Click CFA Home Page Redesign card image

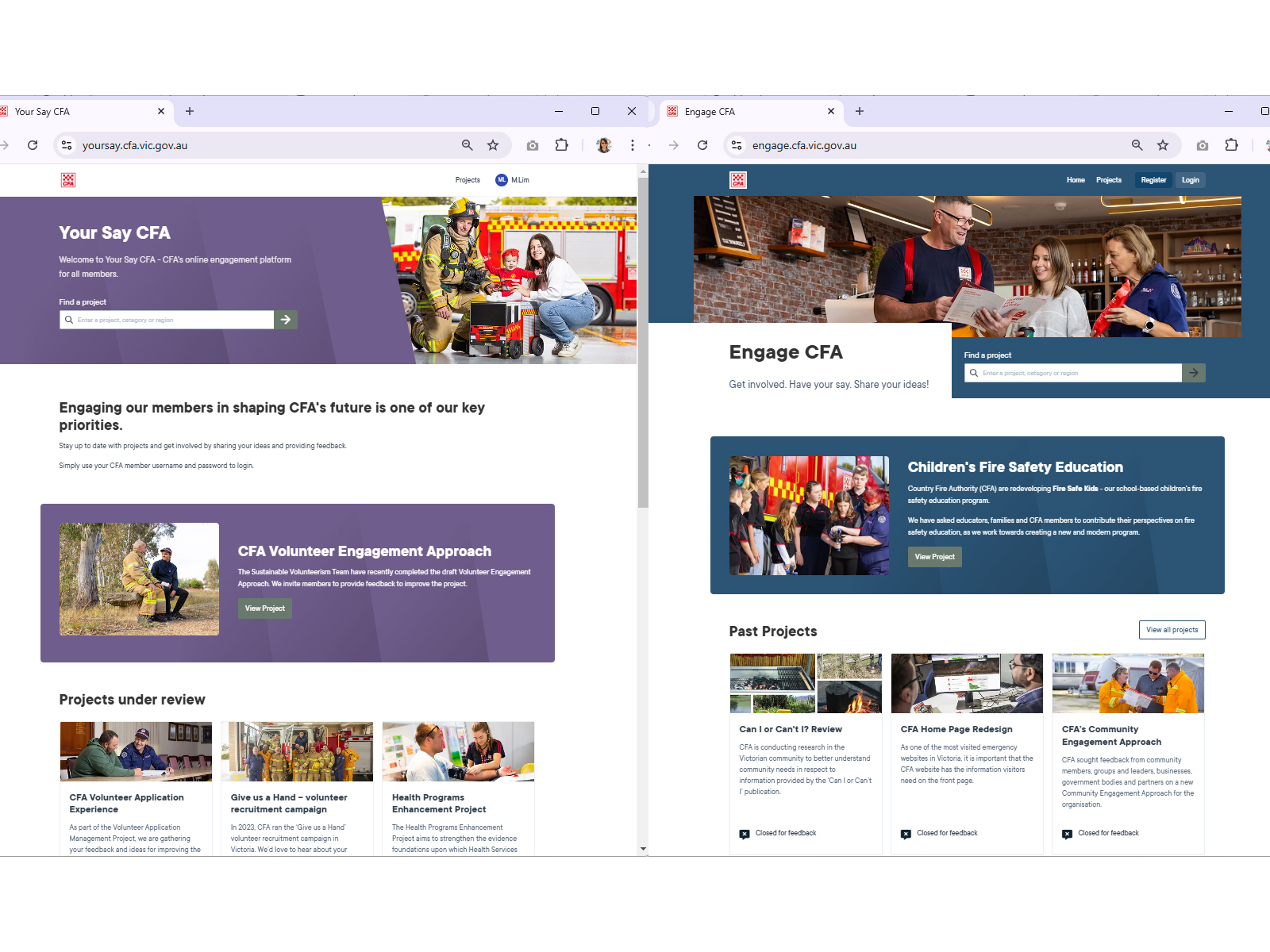[x=967, y=683]
